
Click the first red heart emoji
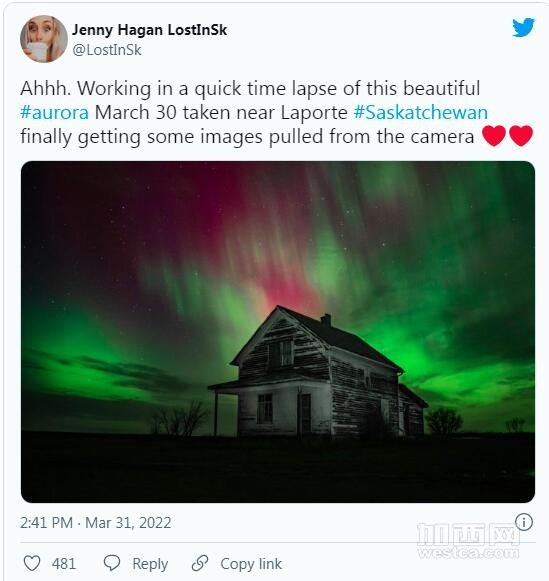[x=494, y=136]
